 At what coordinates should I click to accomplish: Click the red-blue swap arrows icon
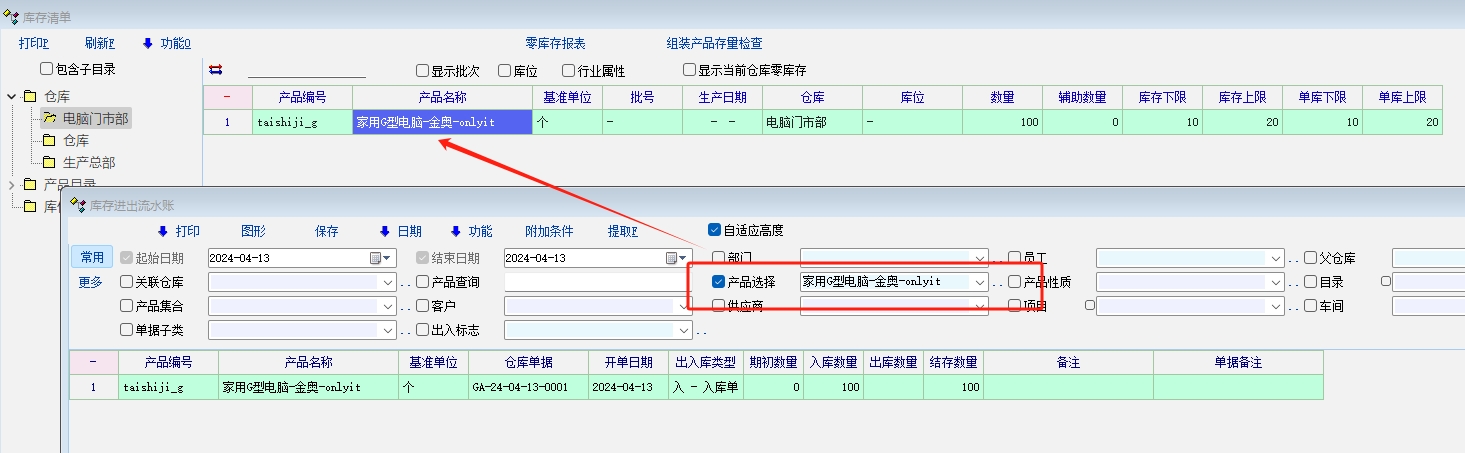pyautogui.click(x=215, y=70)
